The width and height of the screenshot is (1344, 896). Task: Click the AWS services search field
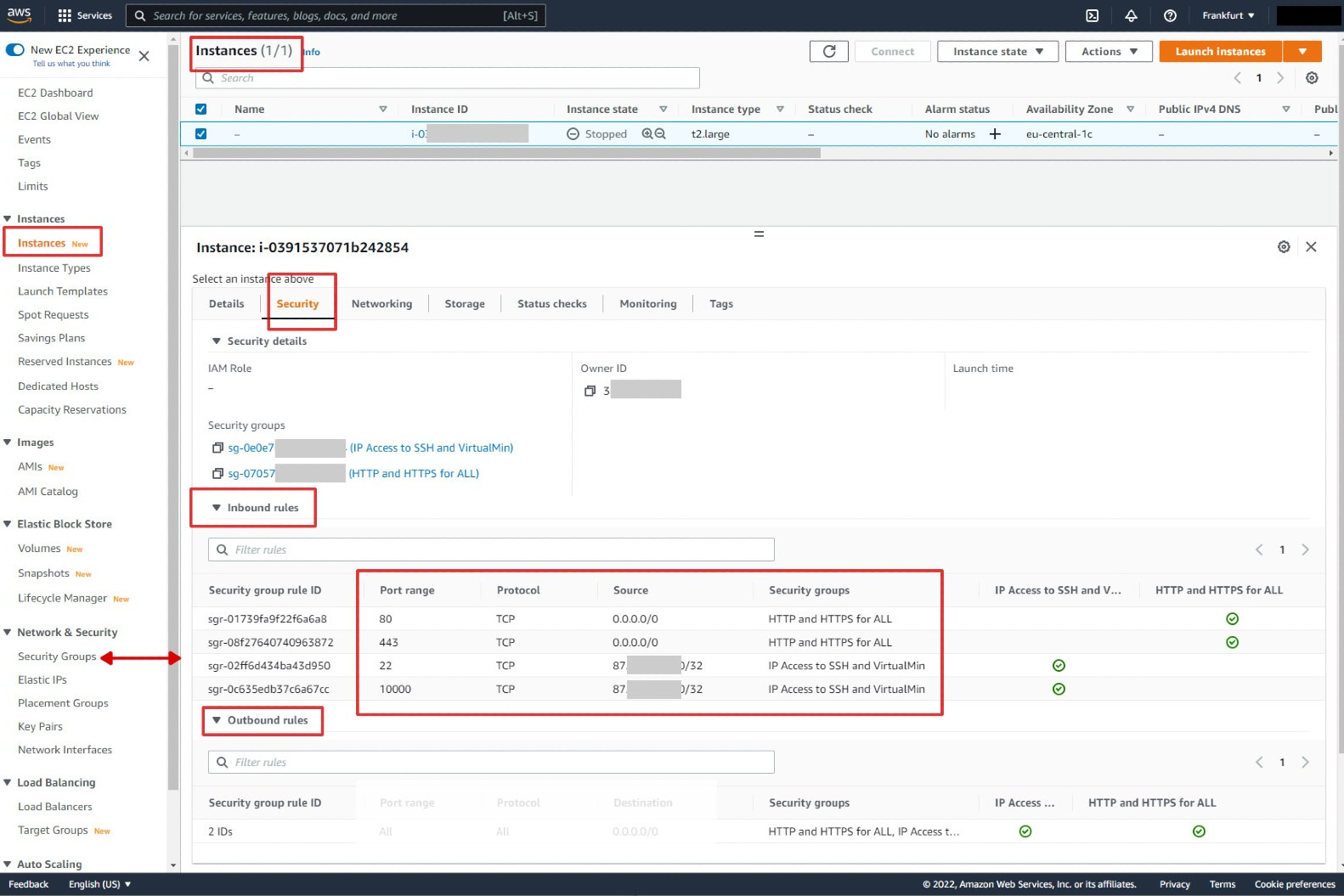(336, 15)
